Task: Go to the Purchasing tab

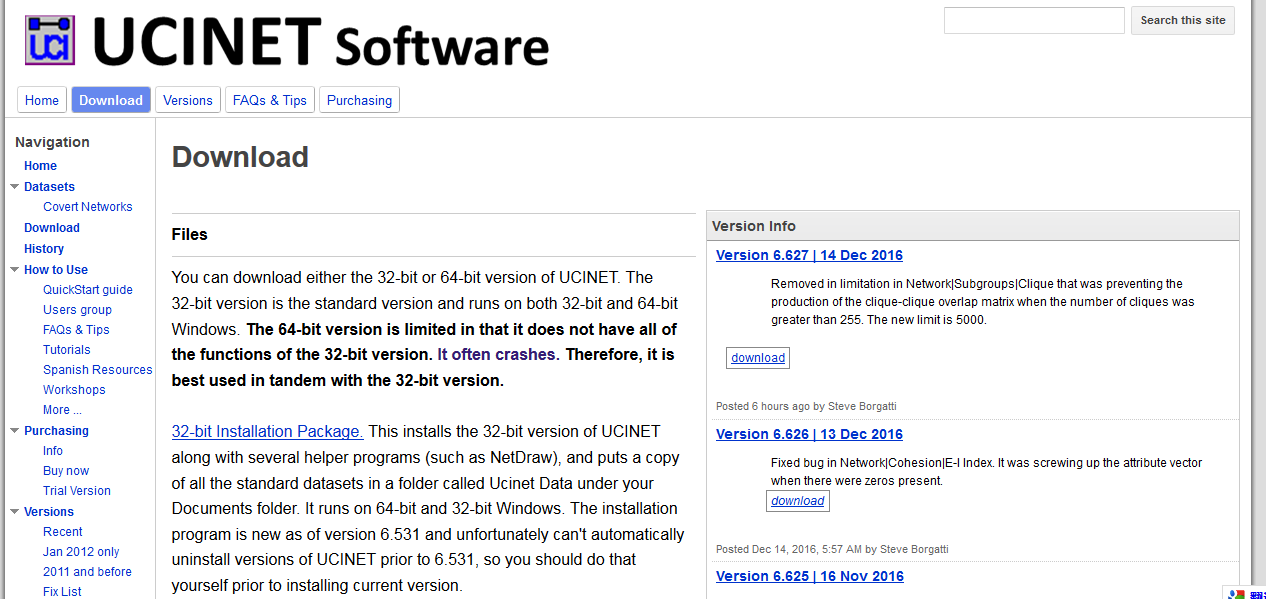Action: click(x=359, y=100)
